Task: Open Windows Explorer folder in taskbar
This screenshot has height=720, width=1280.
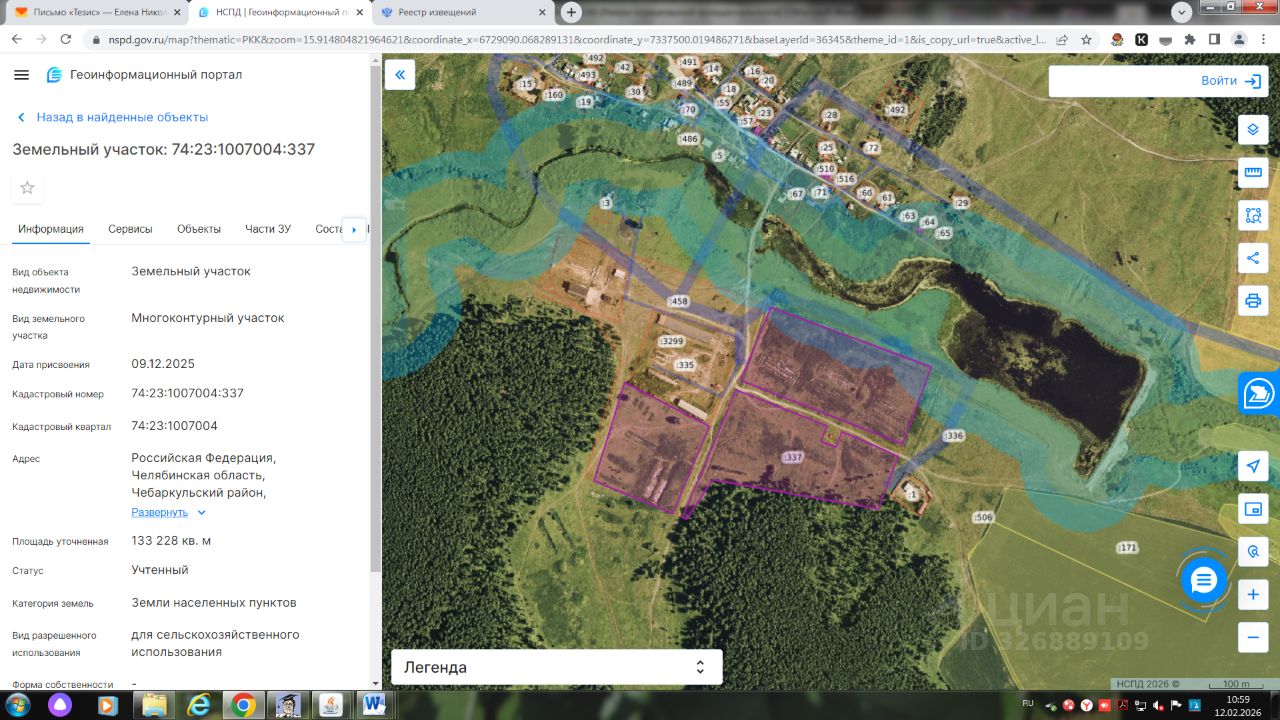Action: pos(155,705)
